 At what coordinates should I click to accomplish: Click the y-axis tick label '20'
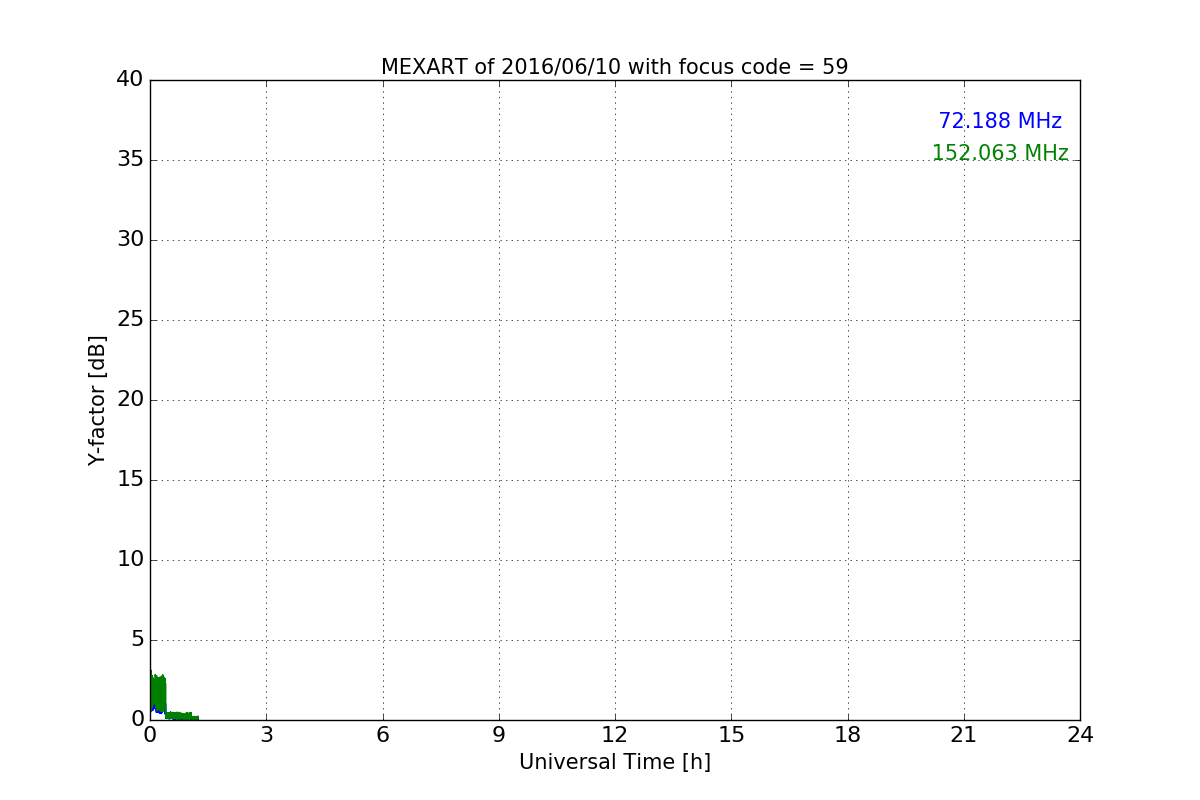[x=130, y=400]
